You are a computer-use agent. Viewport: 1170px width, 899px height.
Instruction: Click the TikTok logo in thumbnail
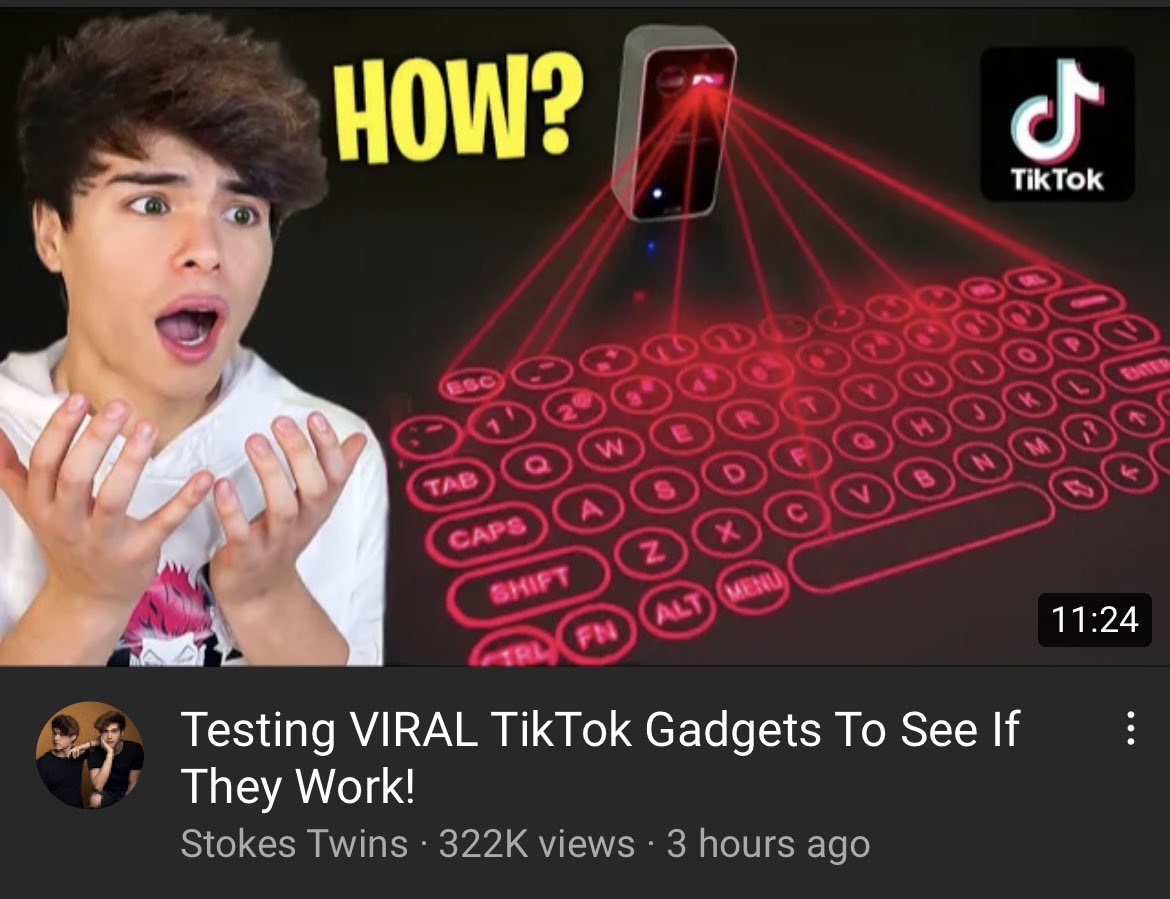(1057, 124)
